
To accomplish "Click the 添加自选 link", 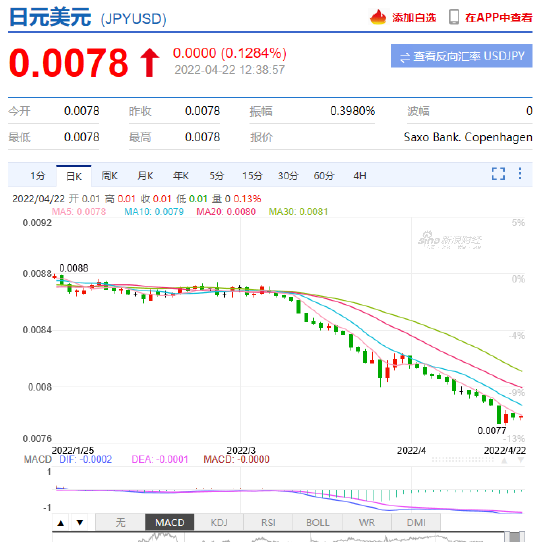I will pos(414,17).
